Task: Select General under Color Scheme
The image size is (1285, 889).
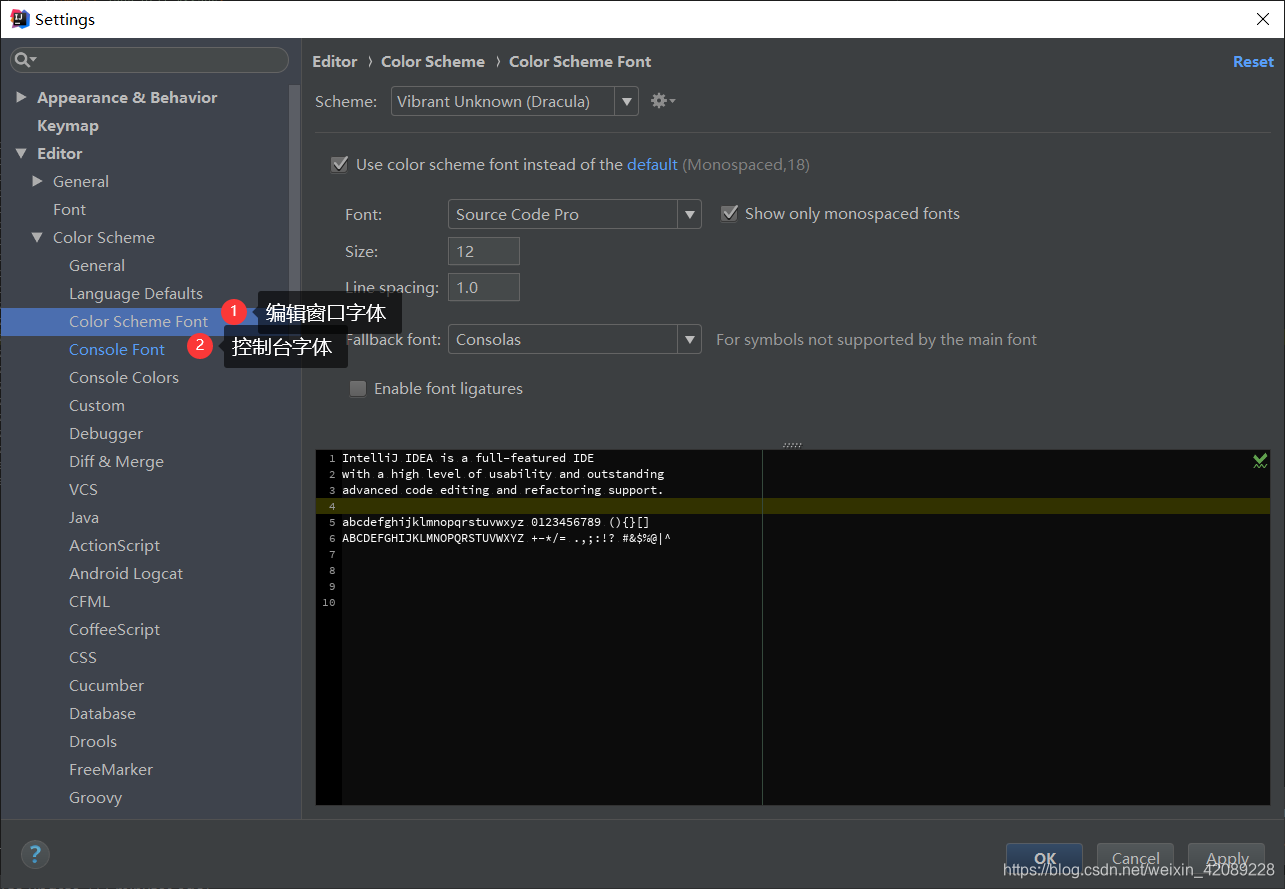Action: (x=97, y=265)
